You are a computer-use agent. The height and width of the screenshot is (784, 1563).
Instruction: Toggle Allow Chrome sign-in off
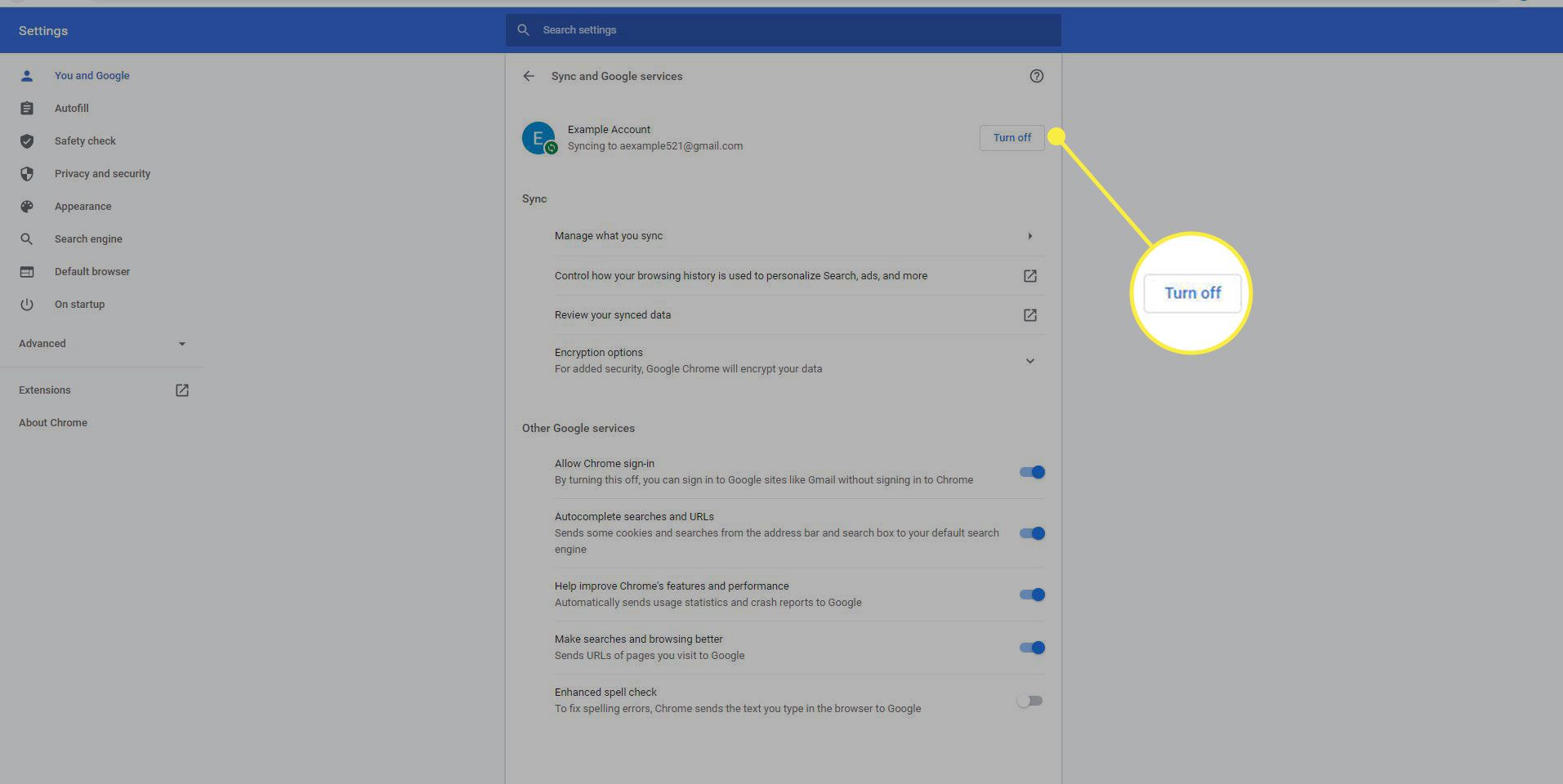pos(1032,472)
